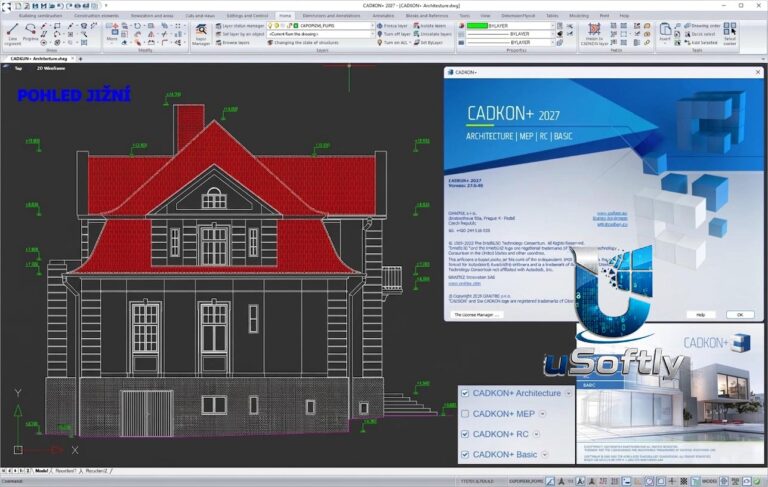
Task: Click the Freeze layer icon
Action: [x=392, y=25]
